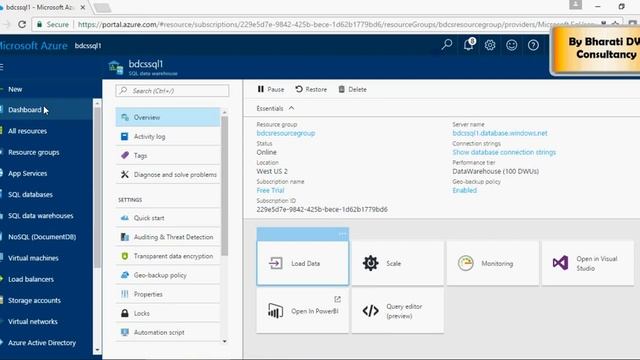The image size is (640, 360).
Task: Show database connection strings link
Action: 504,152
